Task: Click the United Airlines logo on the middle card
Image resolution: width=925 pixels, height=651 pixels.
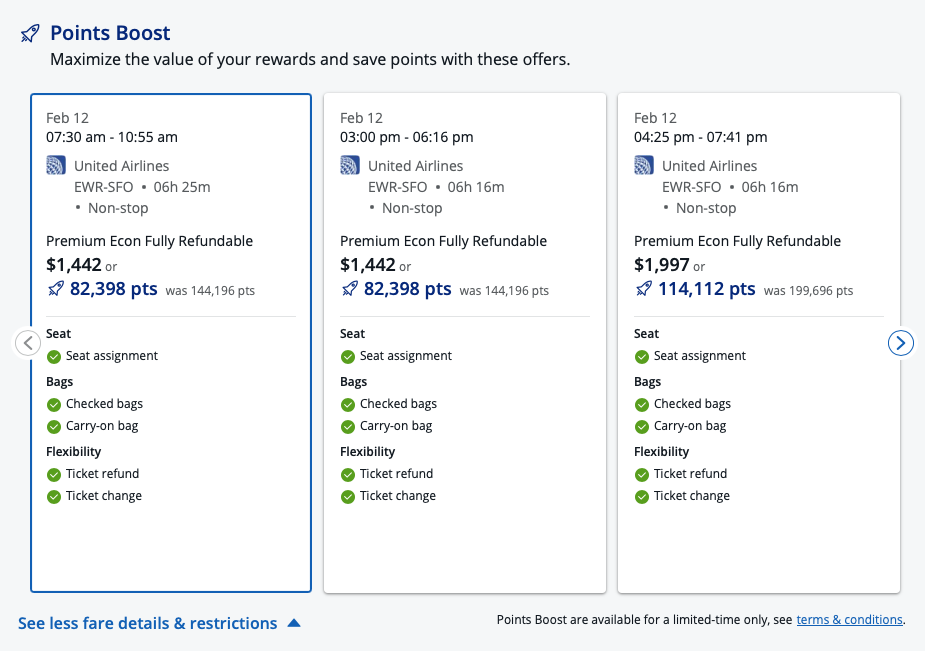Action: (x=349, y=165)
